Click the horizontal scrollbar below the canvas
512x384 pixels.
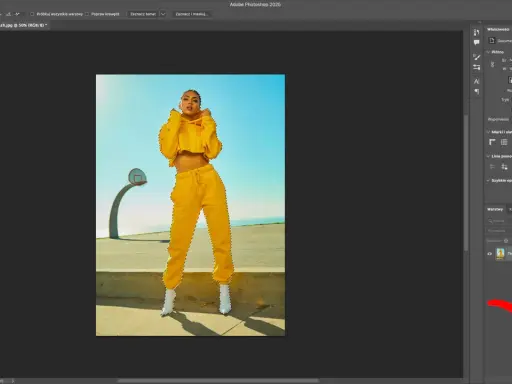218,380
